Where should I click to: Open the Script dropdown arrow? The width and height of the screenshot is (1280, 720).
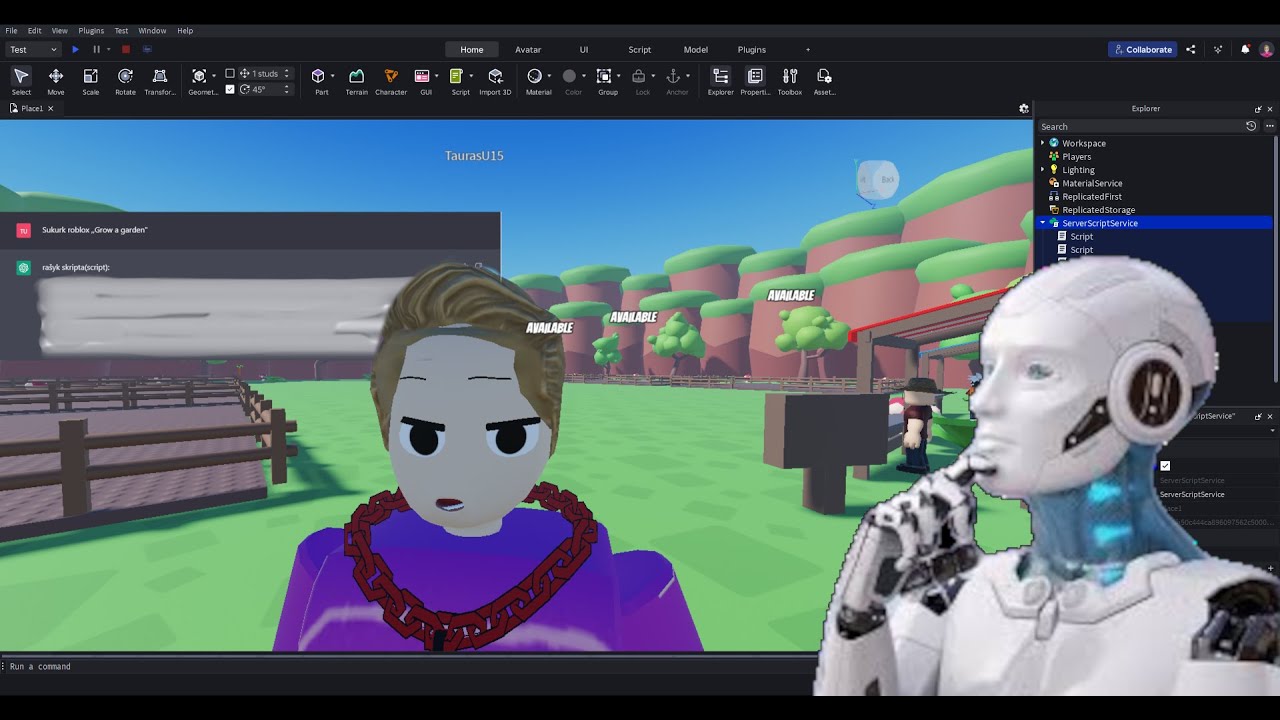(471, 76)
